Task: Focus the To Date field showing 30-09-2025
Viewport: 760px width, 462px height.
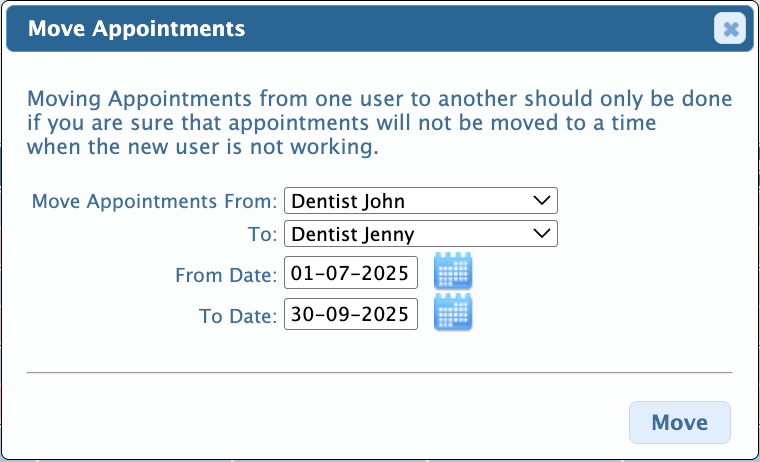Action: pos(350,314)
